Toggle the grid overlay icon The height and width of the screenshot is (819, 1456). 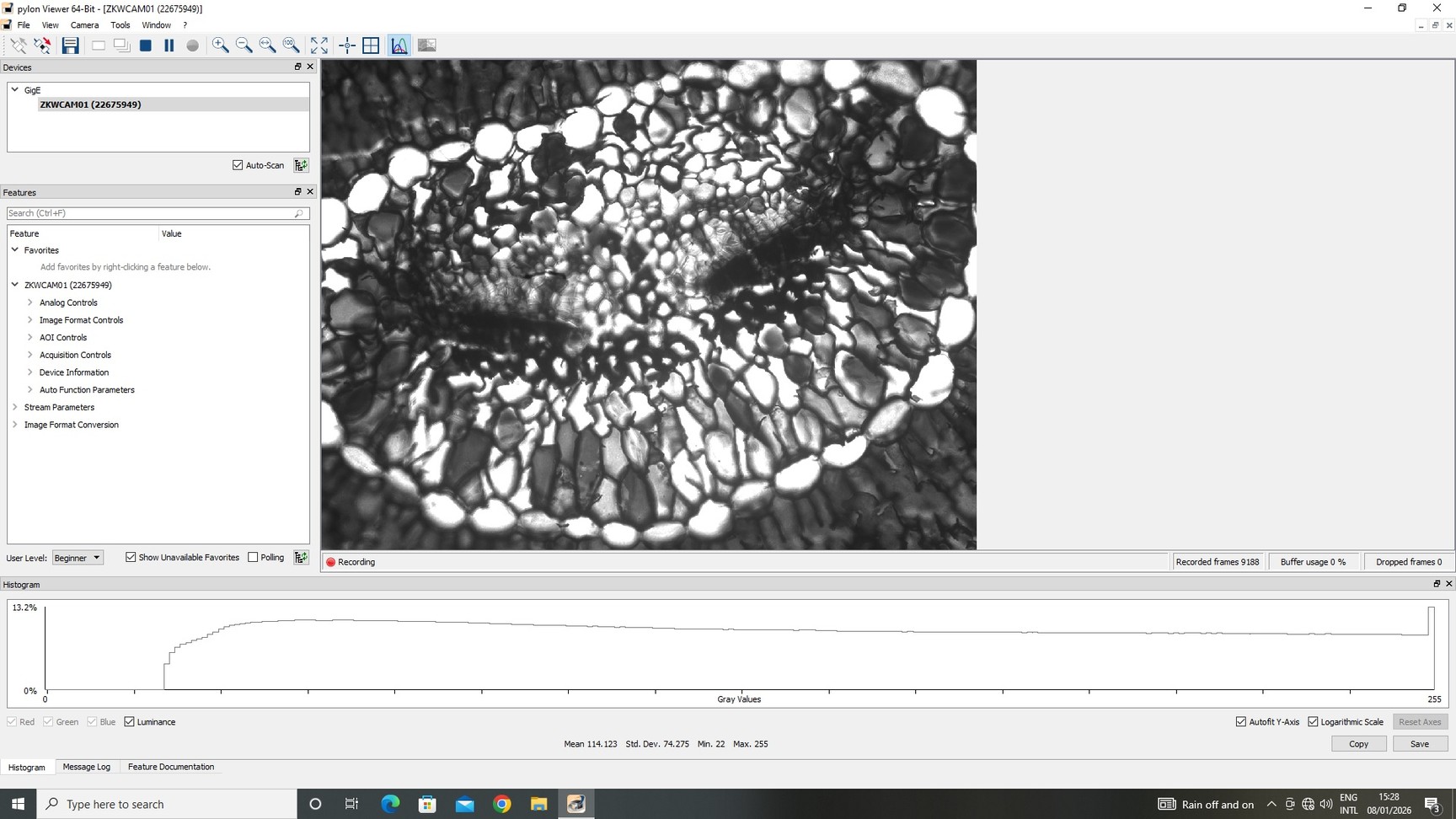(x=371, y=45)
